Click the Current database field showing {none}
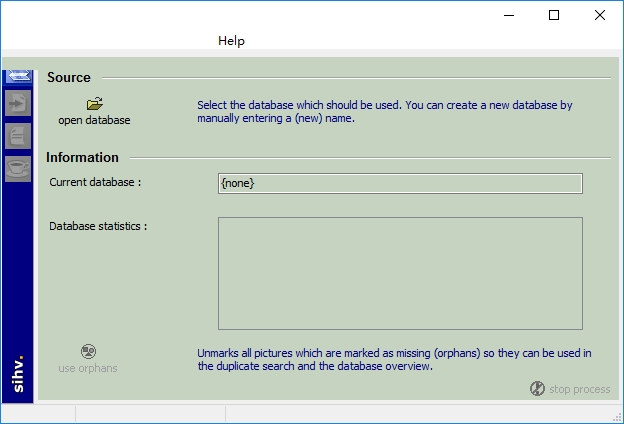This screenshot has width=624, height=424. (400, 184)
